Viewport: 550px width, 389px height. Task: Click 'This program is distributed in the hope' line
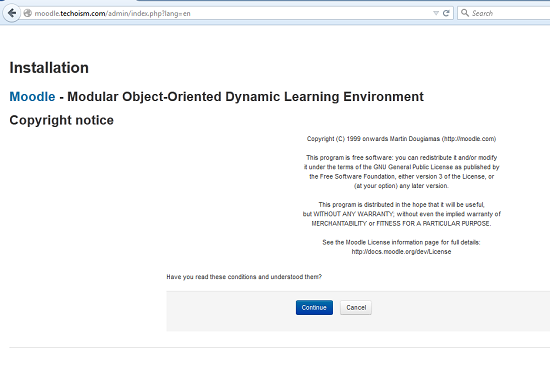point(401,204)
